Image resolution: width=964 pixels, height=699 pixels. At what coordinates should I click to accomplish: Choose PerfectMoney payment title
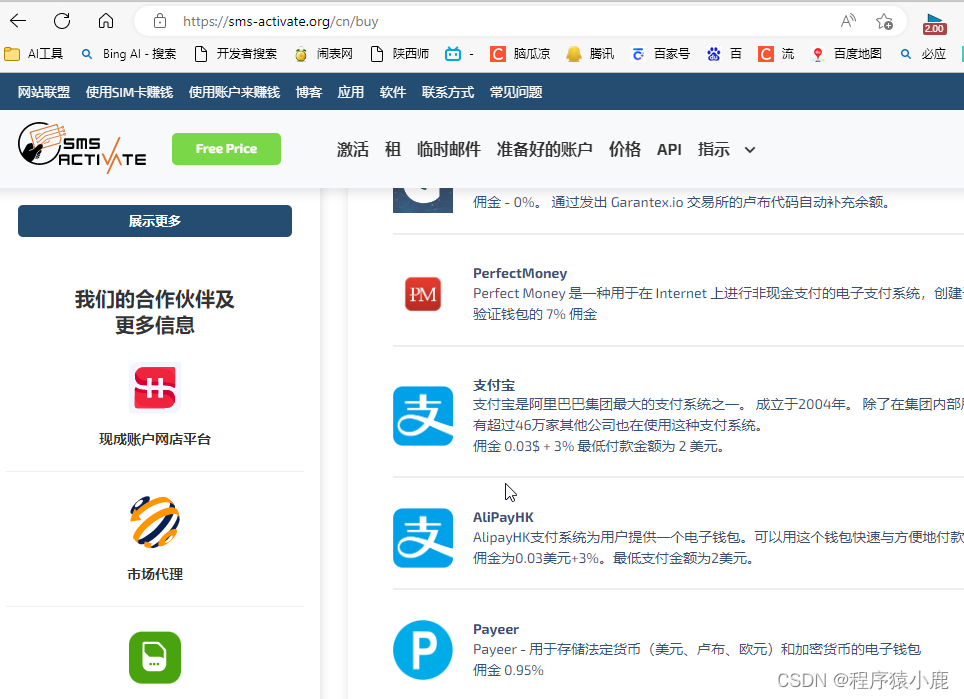tap(520, 273)
